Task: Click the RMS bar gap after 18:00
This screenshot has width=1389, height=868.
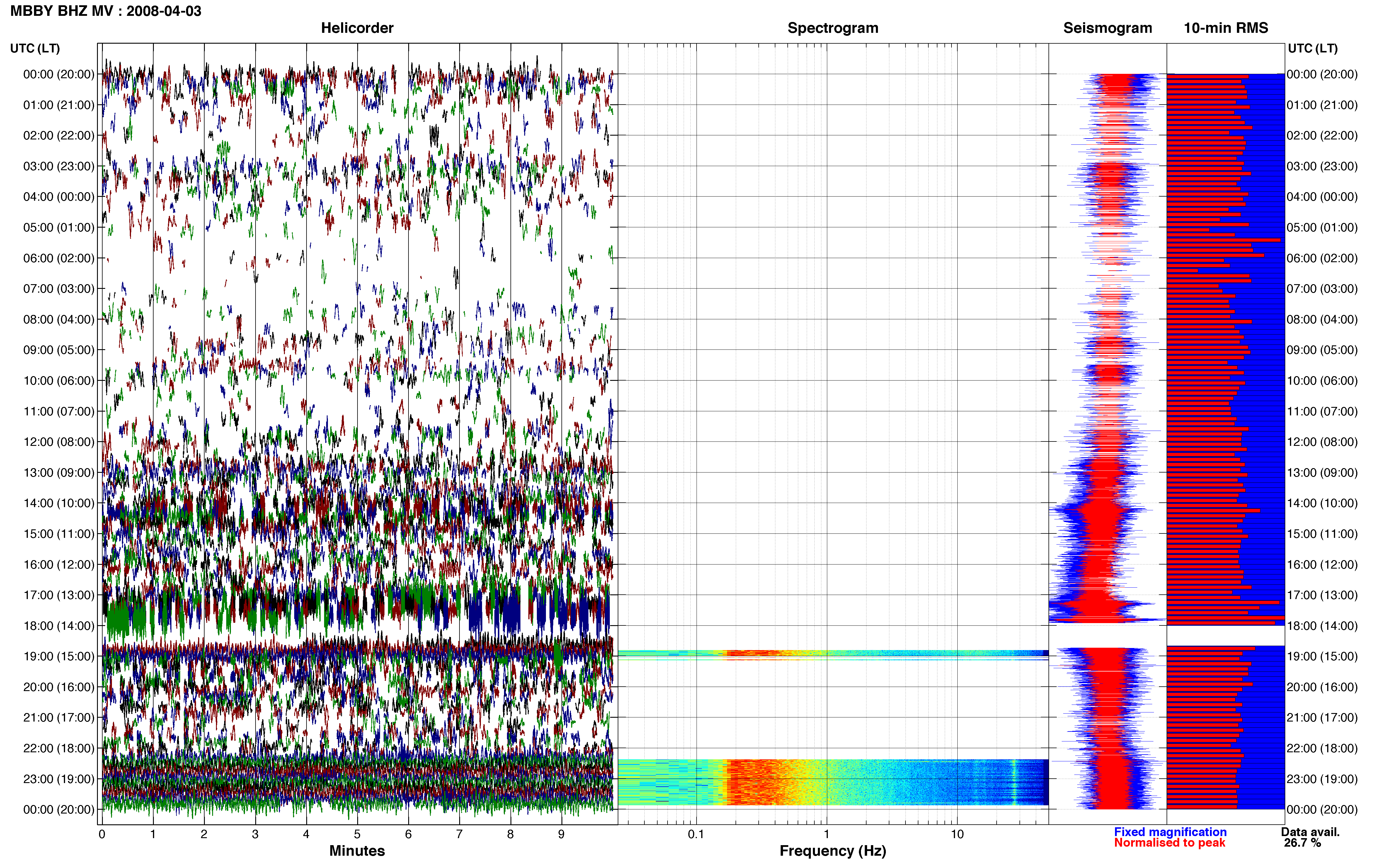Action: coord(1225,635)
